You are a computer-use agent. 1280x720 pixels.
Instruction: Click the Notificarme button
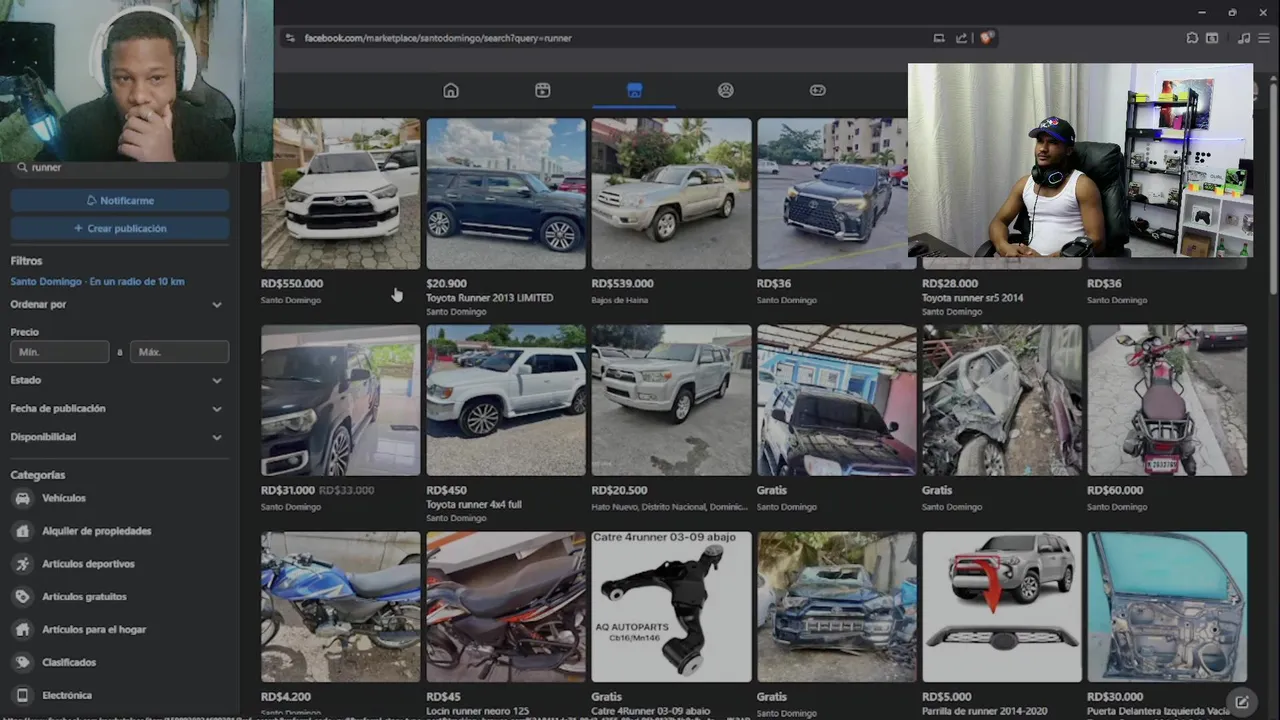(120, 201)
